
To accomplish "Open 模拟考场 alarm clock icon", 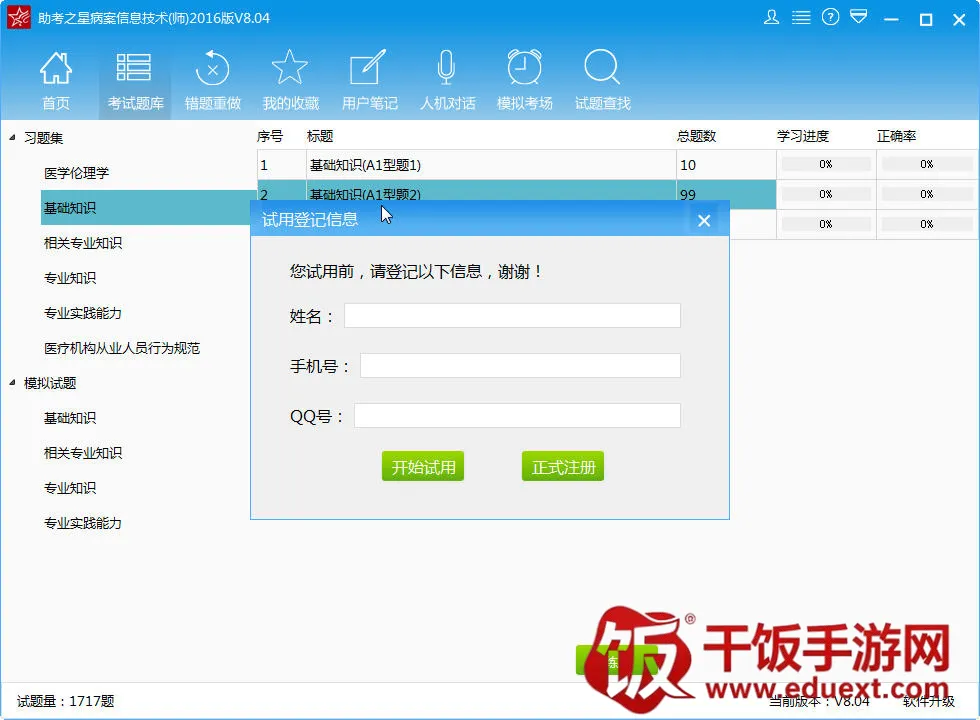I will point(524,81).
